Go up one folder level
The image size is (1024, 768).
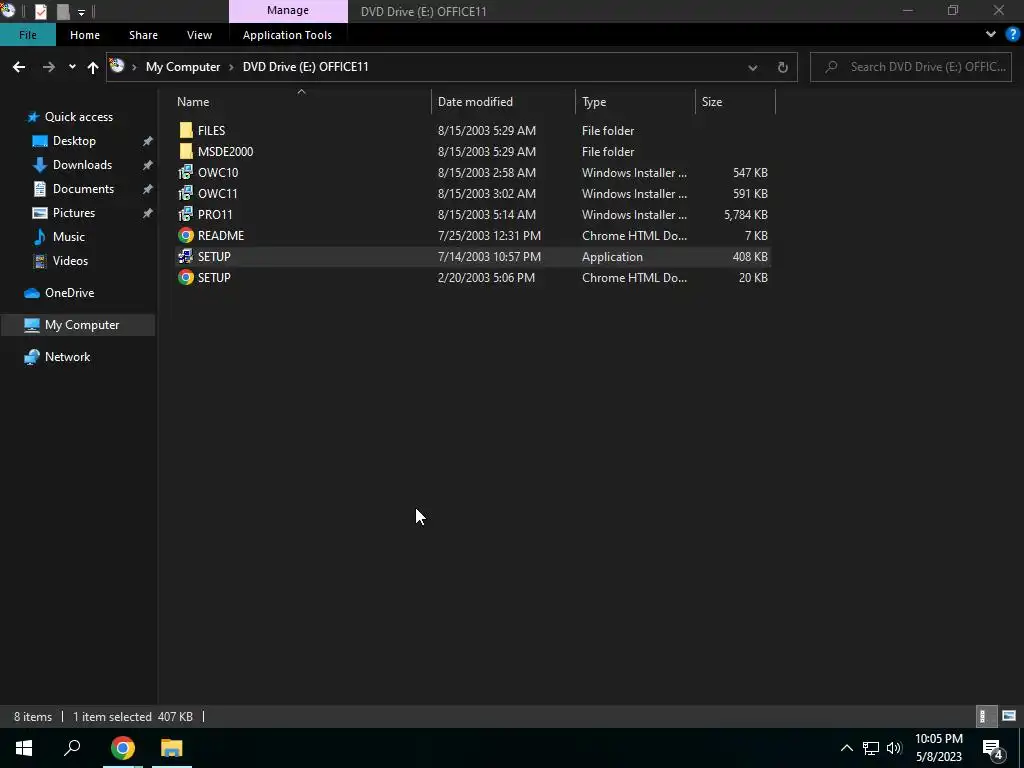(x=93, y=67)
